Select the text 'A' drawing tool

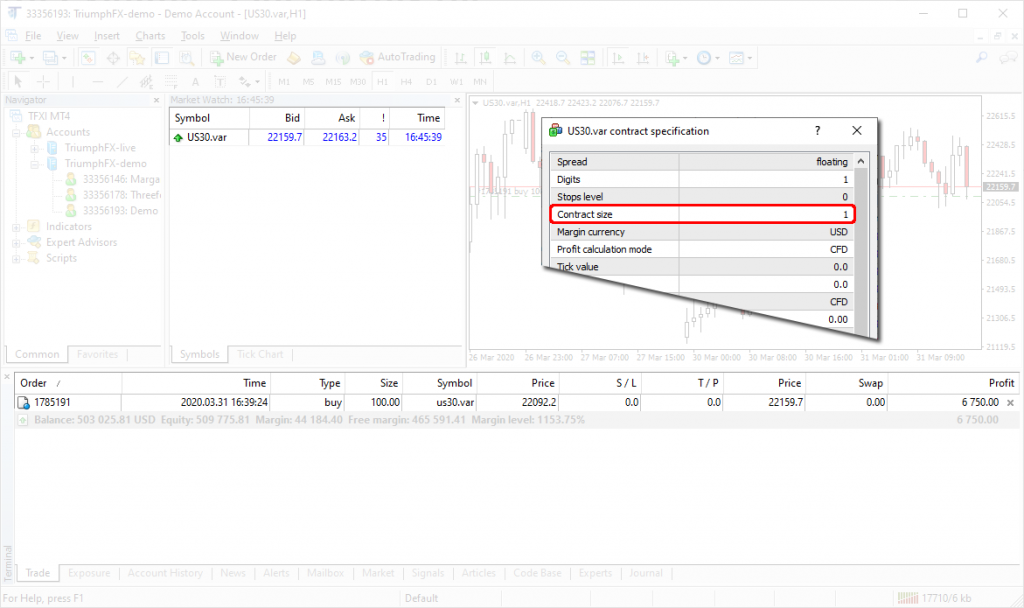tap(195, 82)
